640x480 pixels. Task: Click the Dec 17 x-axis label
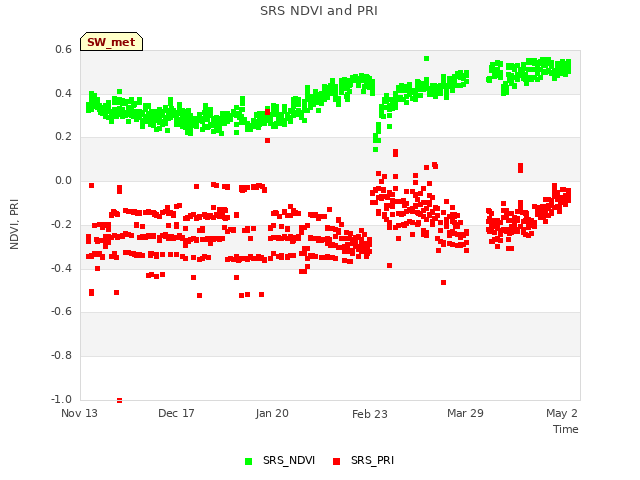[x=176, y=413]
